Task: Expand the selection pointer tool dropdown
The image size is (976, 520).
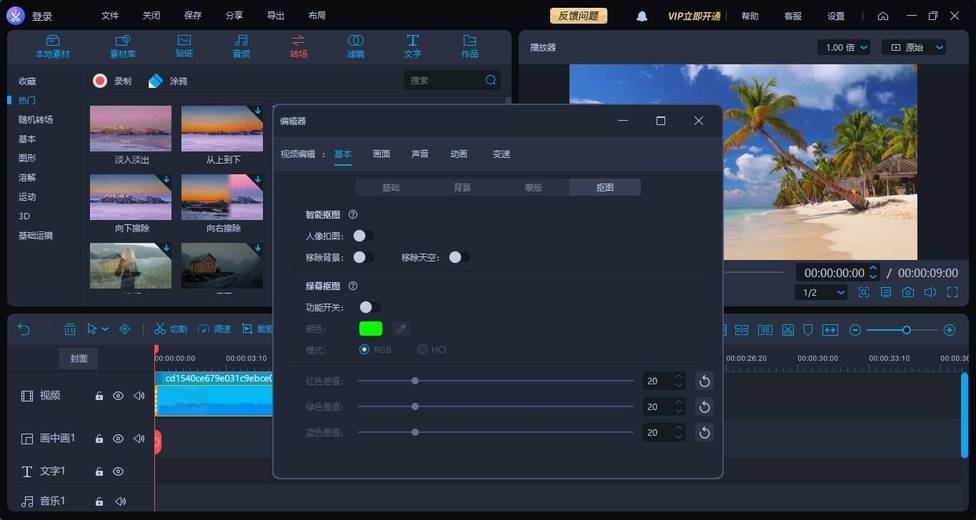Action: tap(105, 329)
